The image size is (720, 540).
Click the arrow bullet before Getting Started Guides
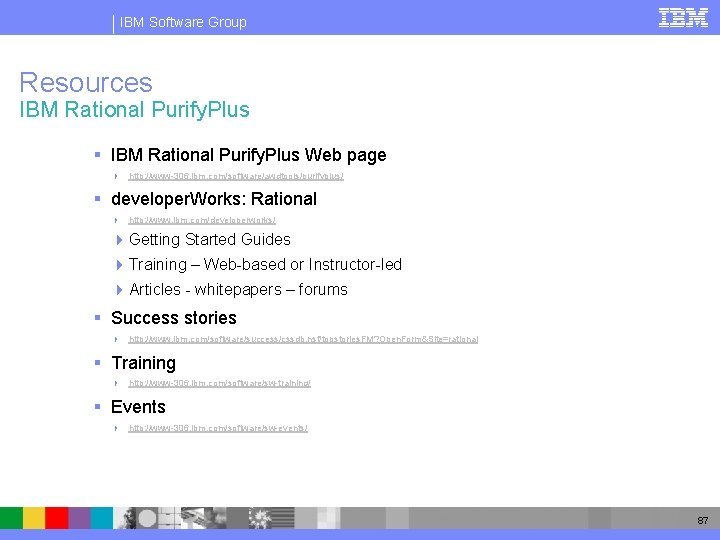pos(119,240)
